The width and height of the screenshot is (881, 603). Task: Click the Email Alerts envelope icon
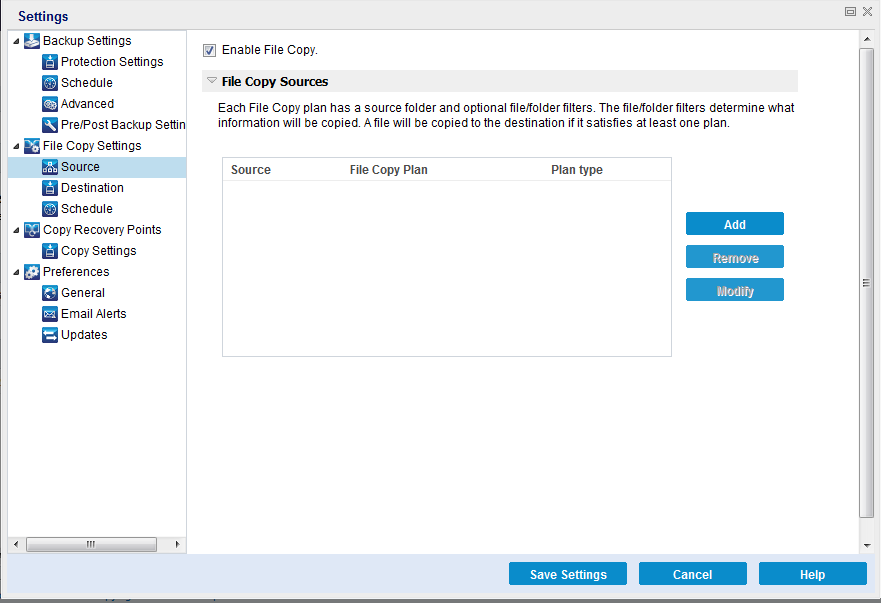49,313
